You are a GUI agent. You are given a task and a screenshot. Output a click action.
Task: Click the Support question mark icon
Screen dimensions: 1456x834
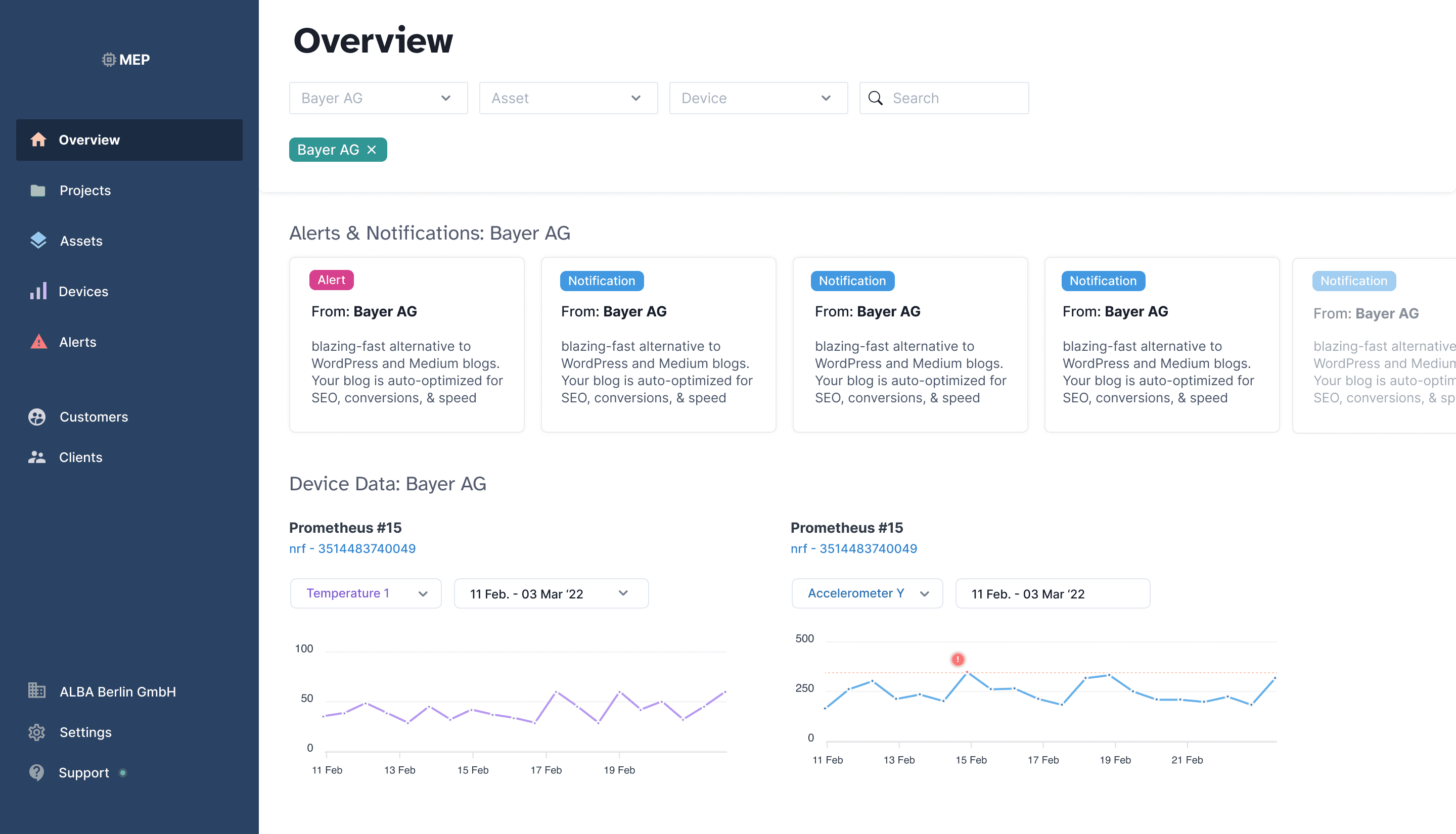point(37,772)
